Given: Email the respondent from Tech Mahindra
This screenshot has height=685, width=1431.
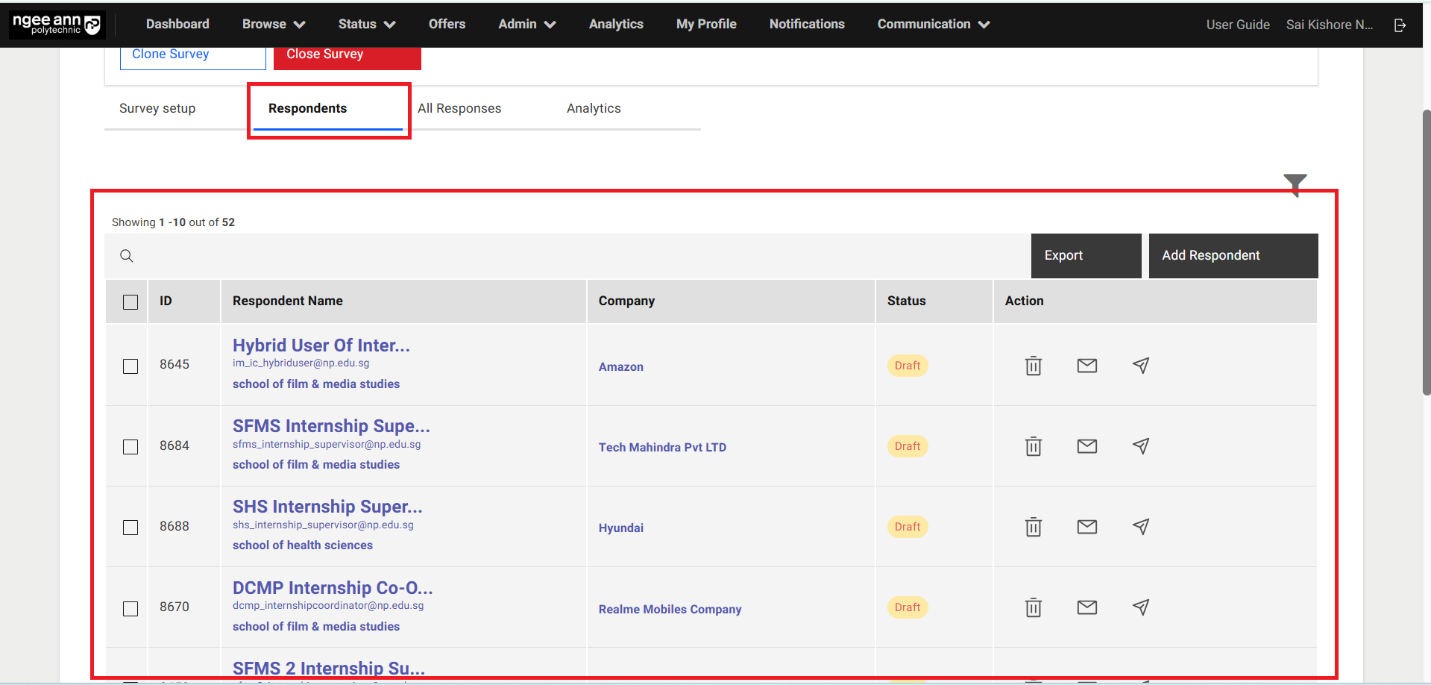Looking at the screenshot, I should (1087, 446).
